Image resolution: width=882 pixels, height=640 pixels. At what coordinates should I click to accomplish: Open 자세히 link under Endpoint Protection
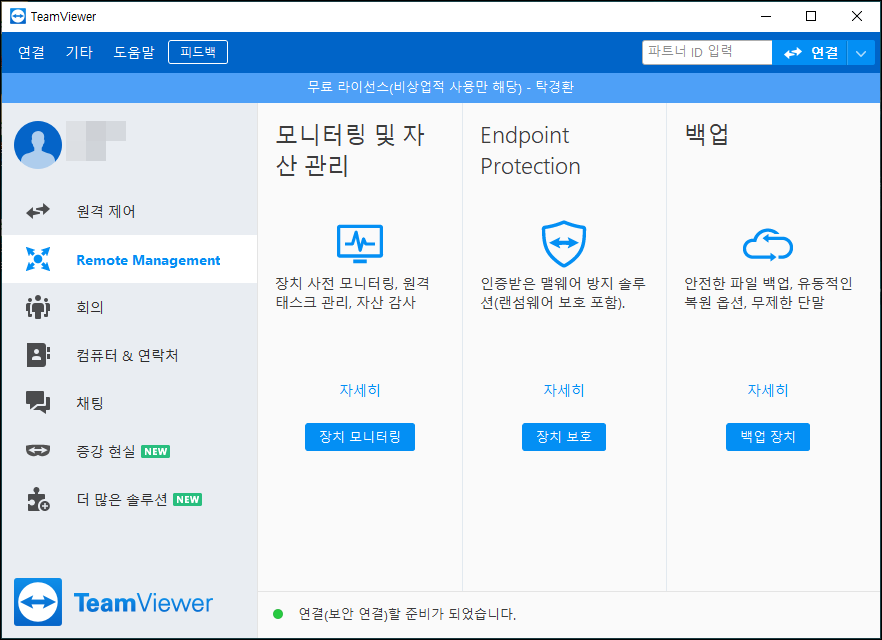click(564, 390)
